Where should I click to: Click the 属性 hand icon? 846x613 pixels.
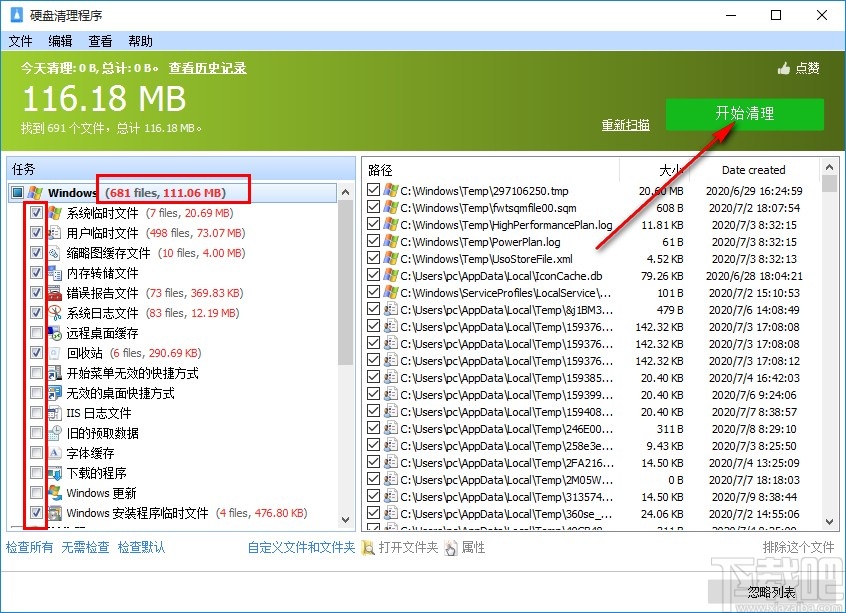451,548
